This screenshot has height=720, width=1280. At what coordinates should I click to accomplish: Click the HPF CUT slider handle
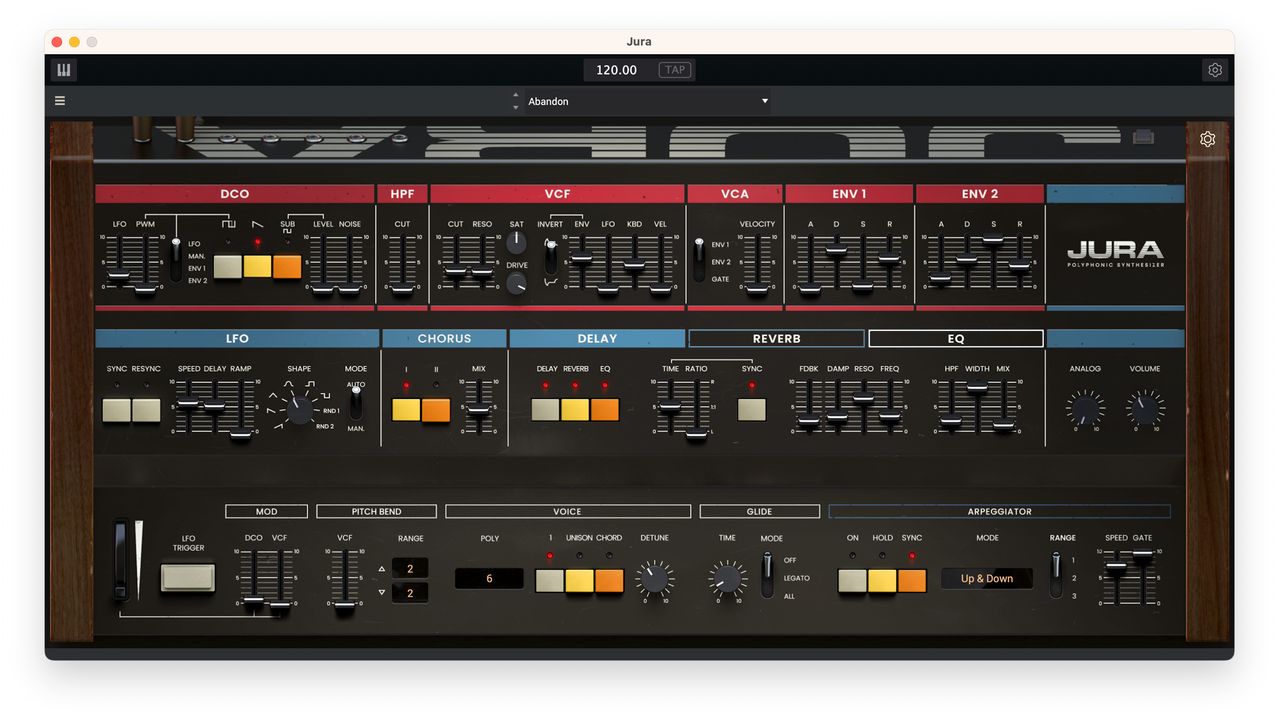[x=402, y=289]
